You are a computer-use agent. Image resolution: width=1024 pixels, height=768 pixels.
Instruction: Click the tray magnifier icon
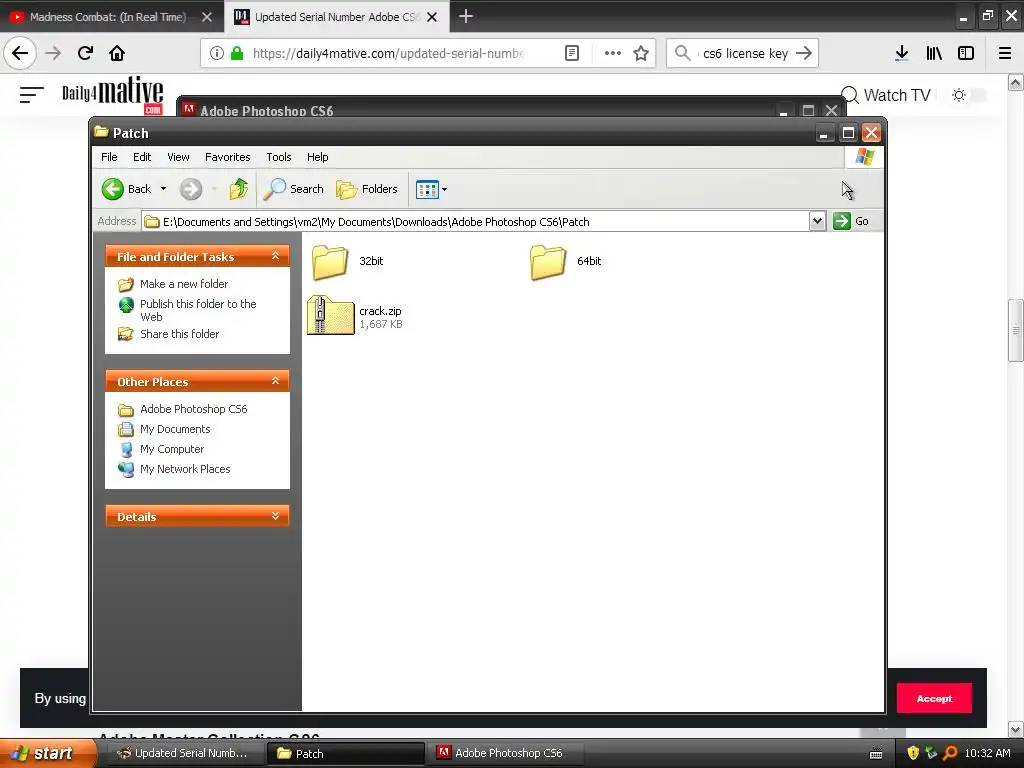950,754
